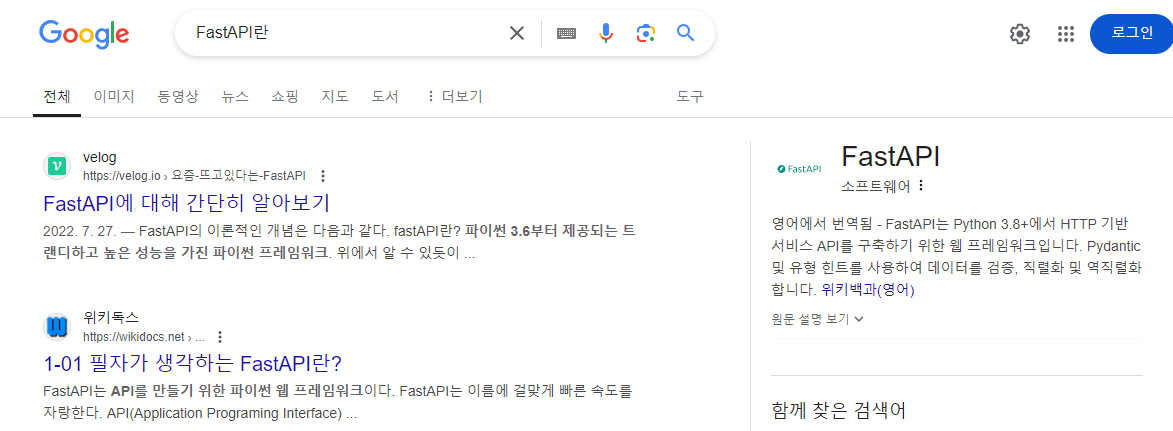Click the 로그인 button
The image size is (1173, 431).
[x=1131, y=34]
